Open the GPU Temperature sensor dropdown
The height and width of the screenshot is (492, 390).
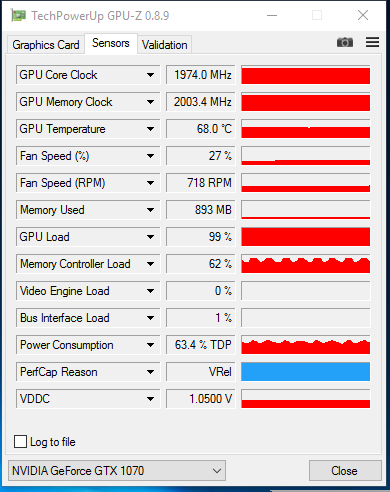pos(151,129)
